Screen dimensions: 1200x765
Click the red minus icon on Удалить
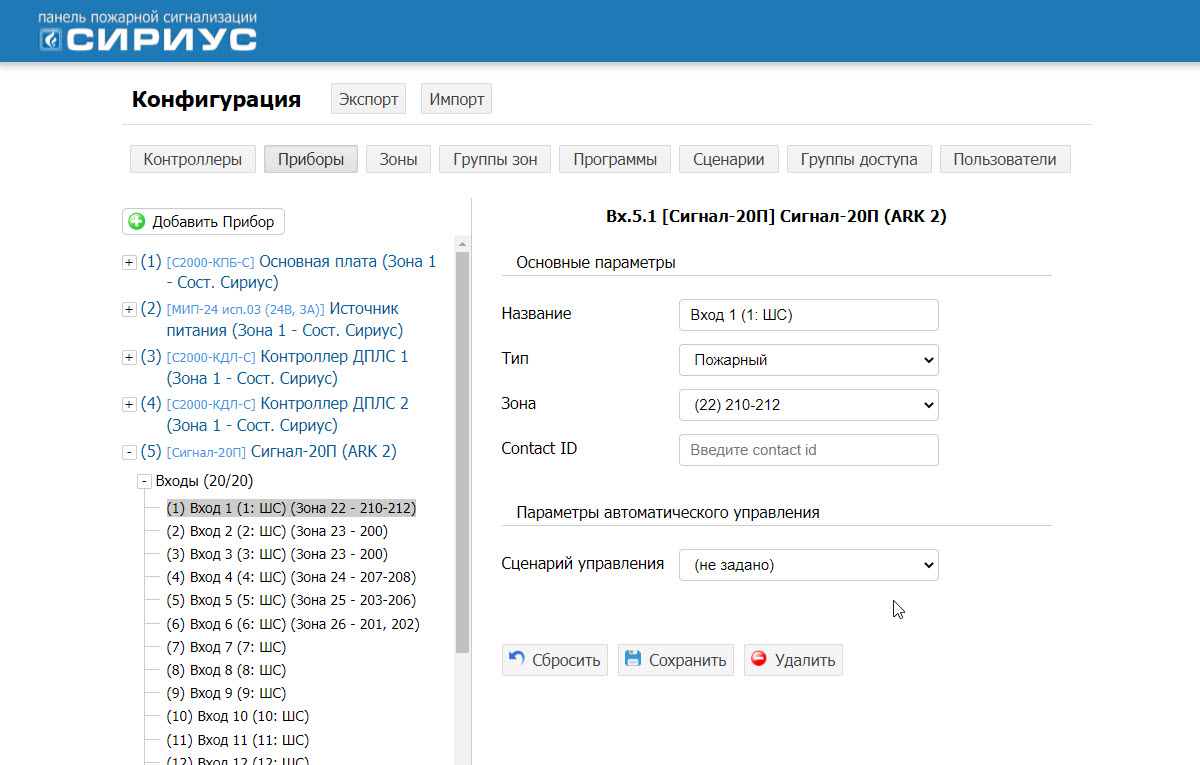[x=758, y=659]
